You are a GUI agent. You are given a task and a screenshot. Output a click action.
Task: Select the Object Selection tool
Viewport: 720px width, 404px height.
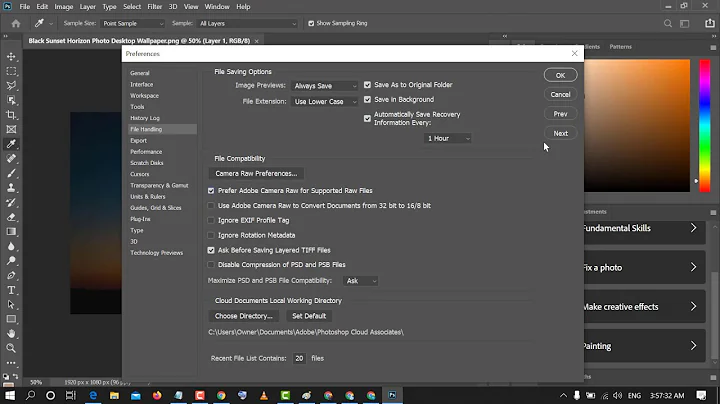coord(11,100)
